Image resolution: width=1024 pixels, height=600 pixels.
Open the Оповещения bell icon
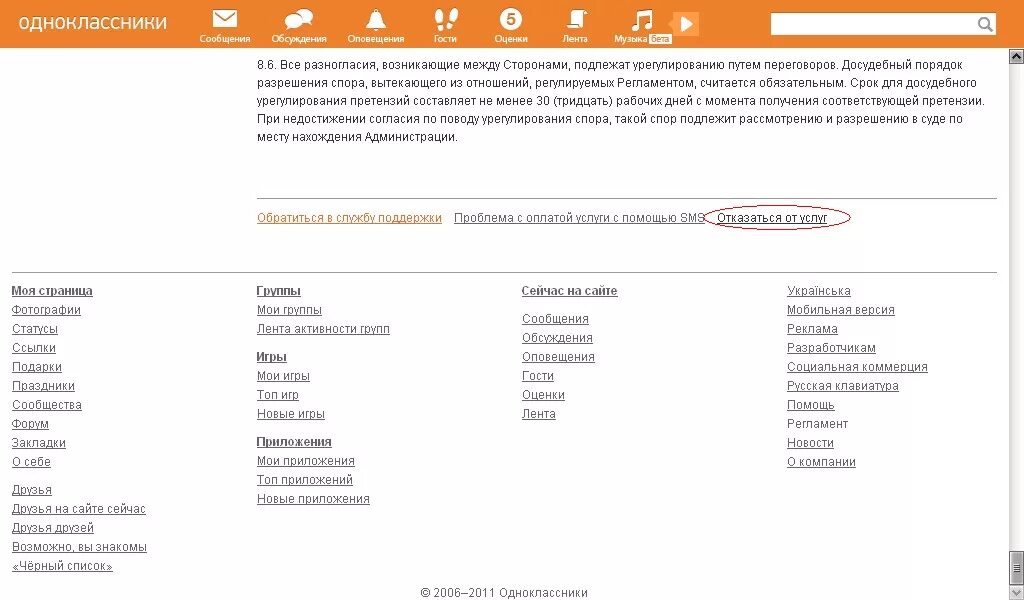[376, 19]
